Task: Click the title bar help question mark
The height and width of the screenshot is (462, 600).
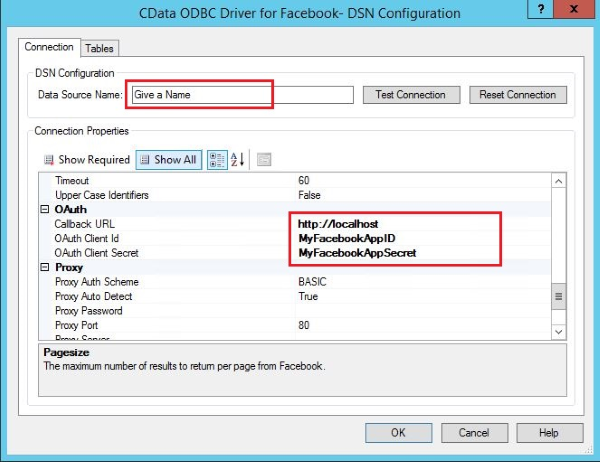Action: click(541, 12)
